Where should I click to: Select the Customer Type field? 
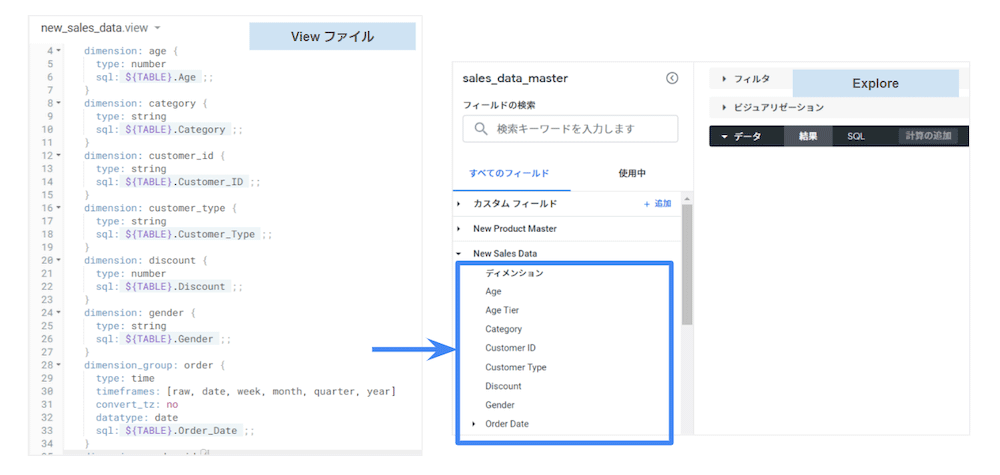[x=515, y=367]
